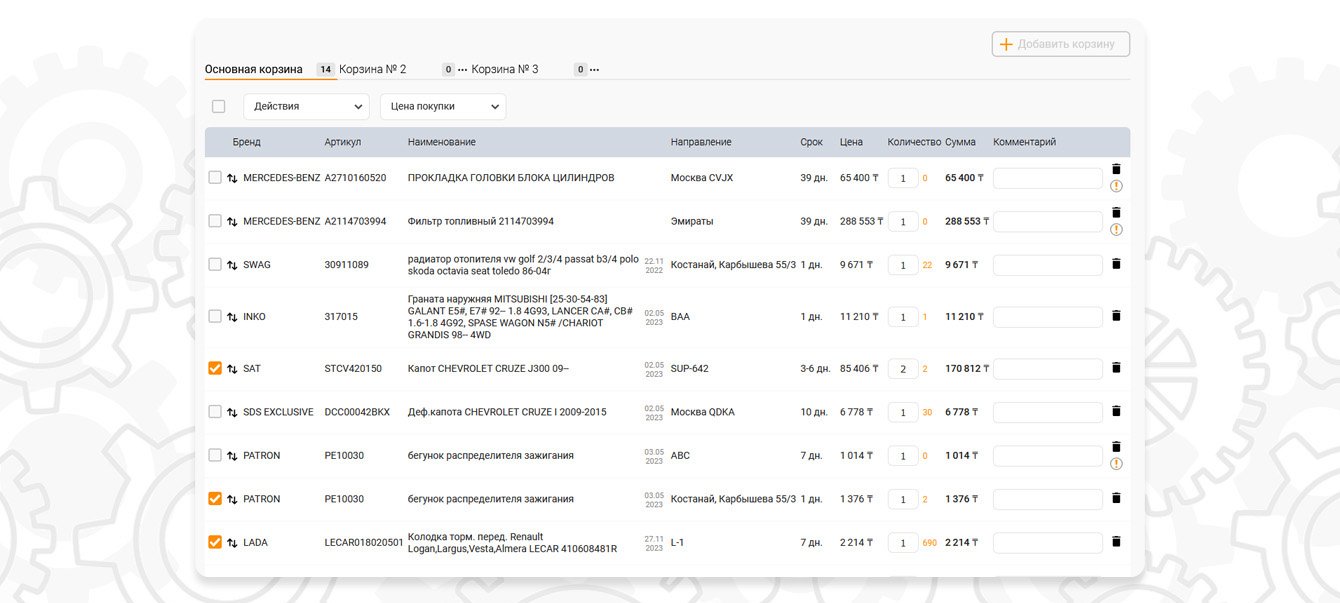This screenshot has width=1340, height=603.
Task: Click swap arrows icon beside SDS EXCLUSIVE
Action: tap(232, 412)
